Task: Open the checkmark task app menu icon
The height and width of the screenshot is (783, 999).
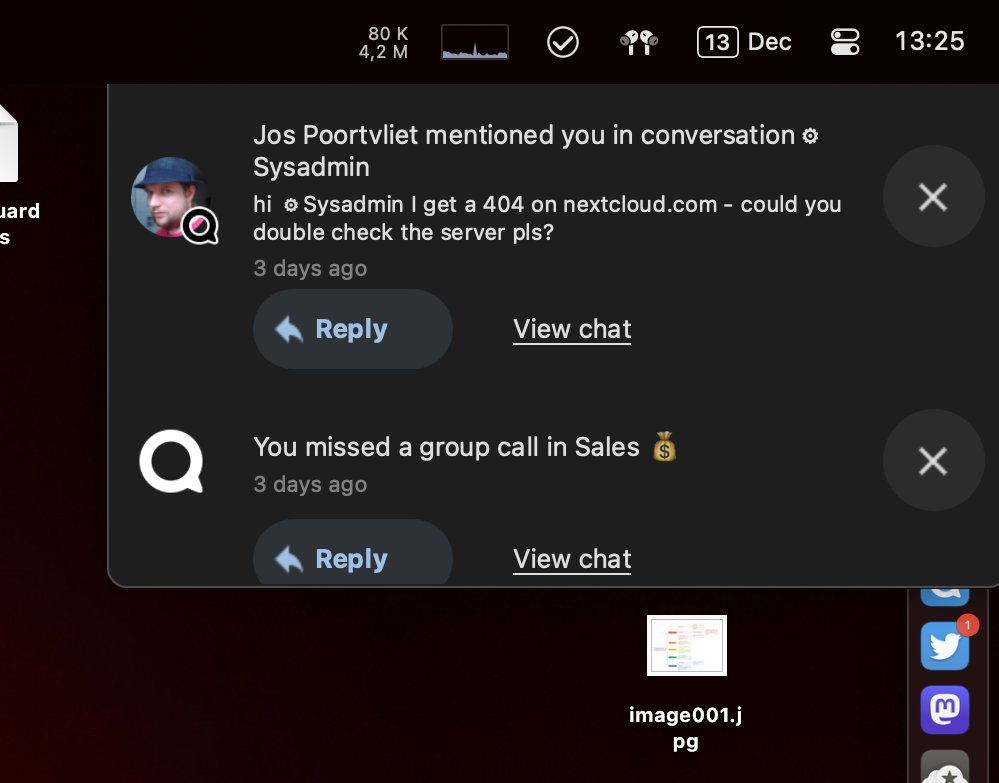Action: 562,41
